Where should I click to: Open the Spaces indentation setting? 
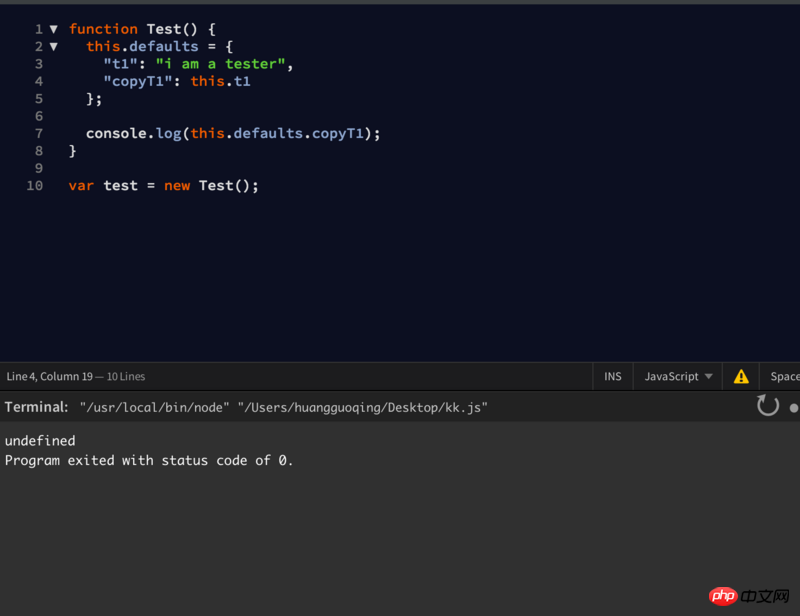click(x=785, y=377)
